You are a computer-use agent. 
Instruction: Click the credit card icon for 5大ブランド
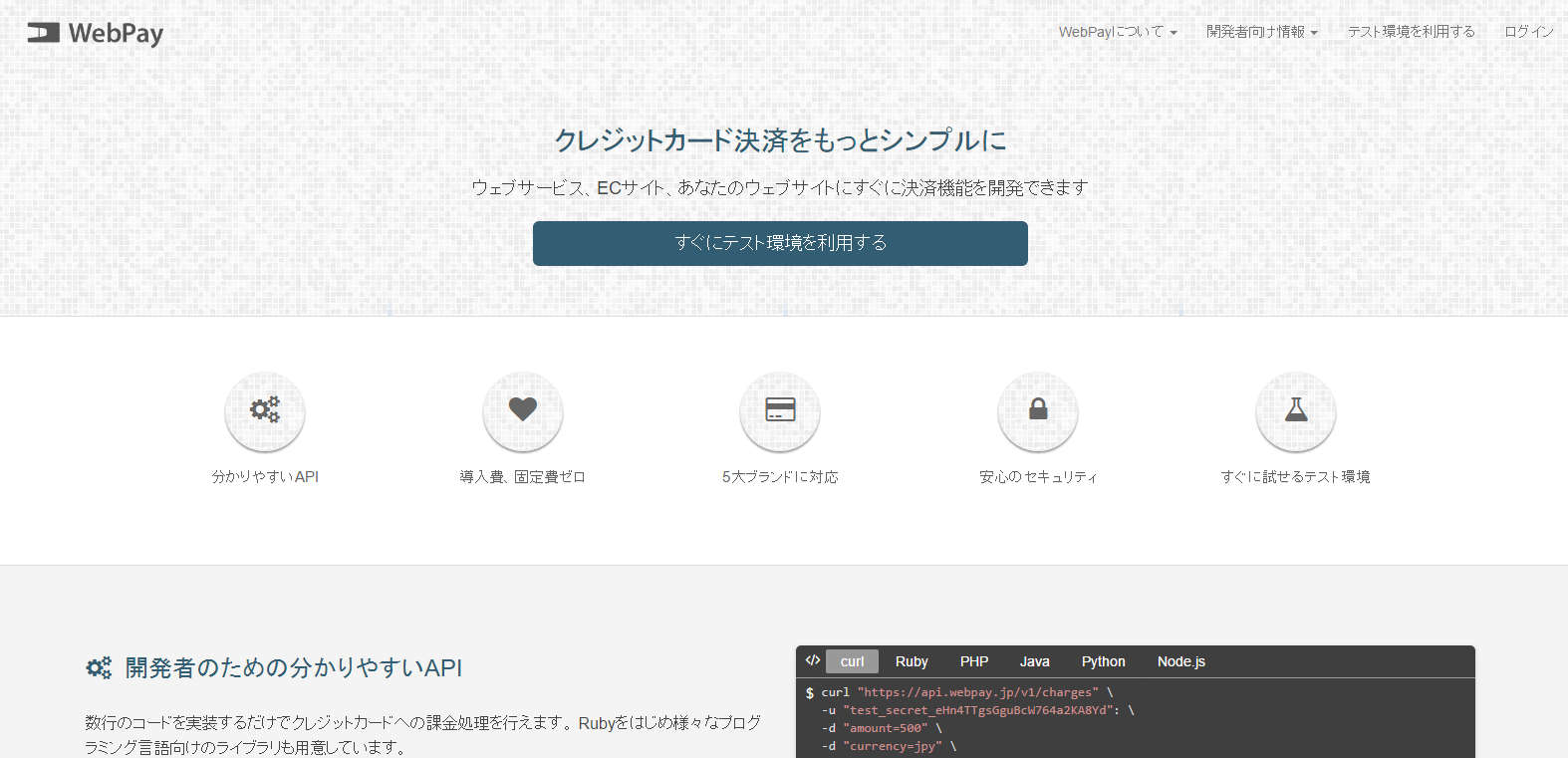pyautogui.click(x=780, y=410)
